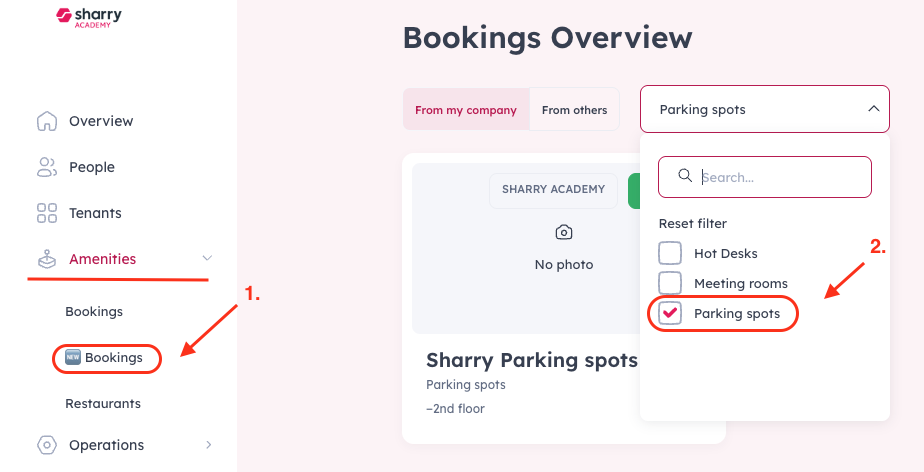Click the NEW badge beside Bookings

(x=72, y=357)
